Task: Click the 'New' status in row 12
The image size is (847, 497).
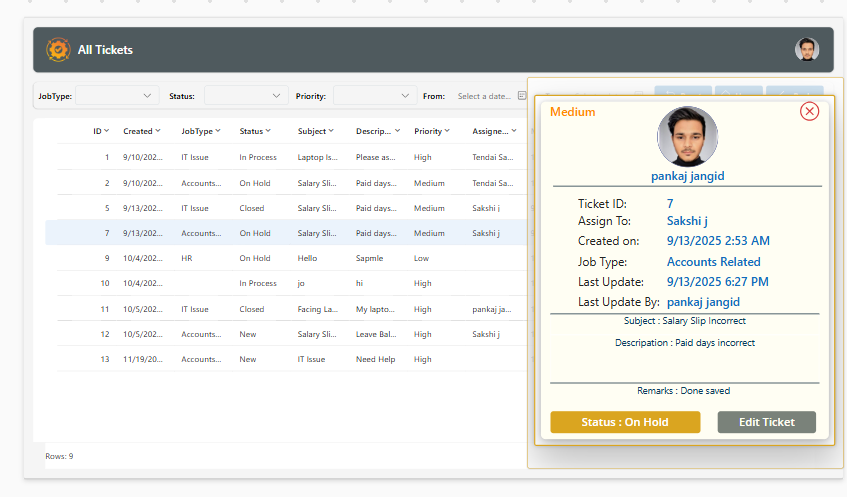Action: click(247, 334)
